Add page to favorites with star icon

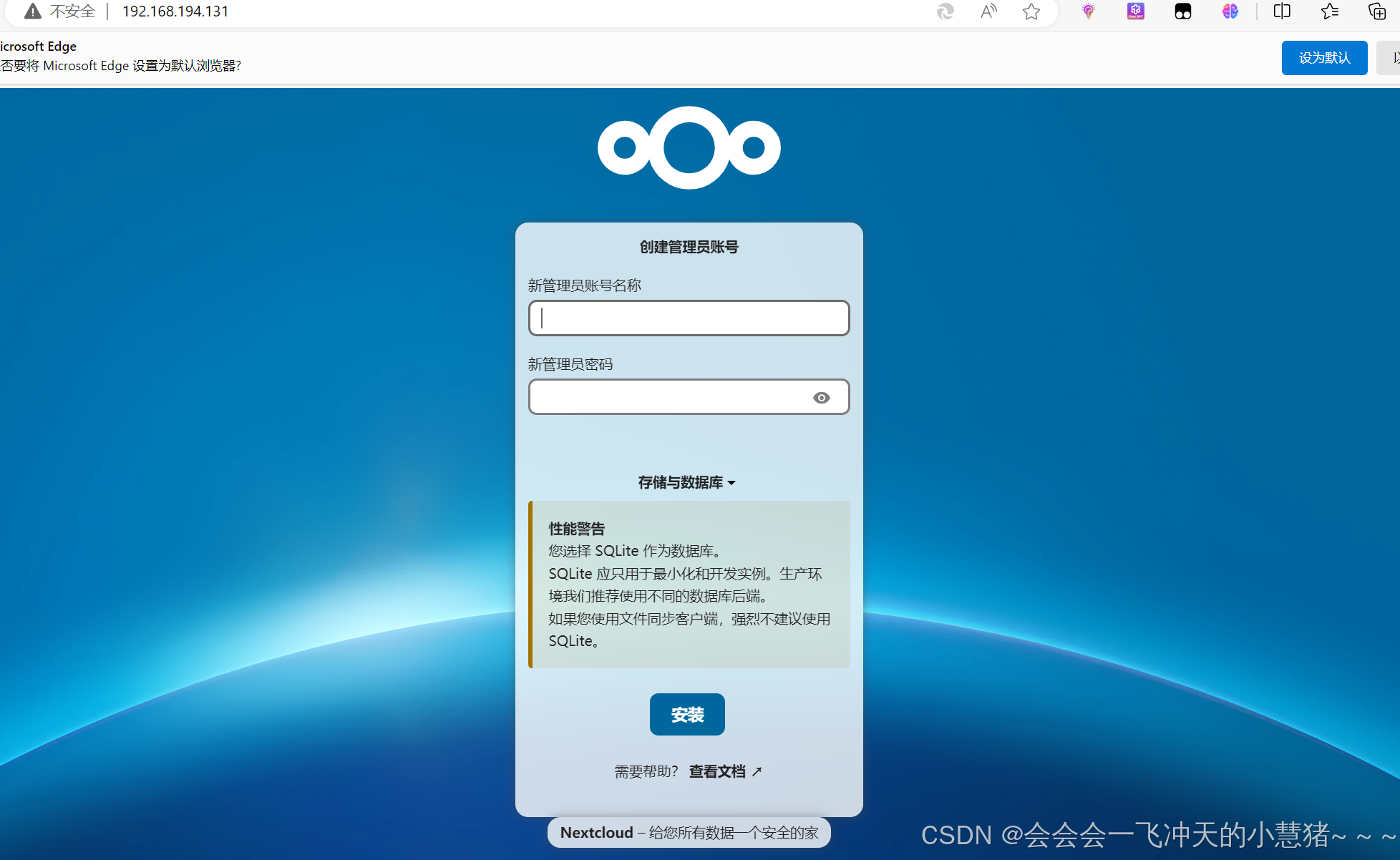(x=1031, y=11)
